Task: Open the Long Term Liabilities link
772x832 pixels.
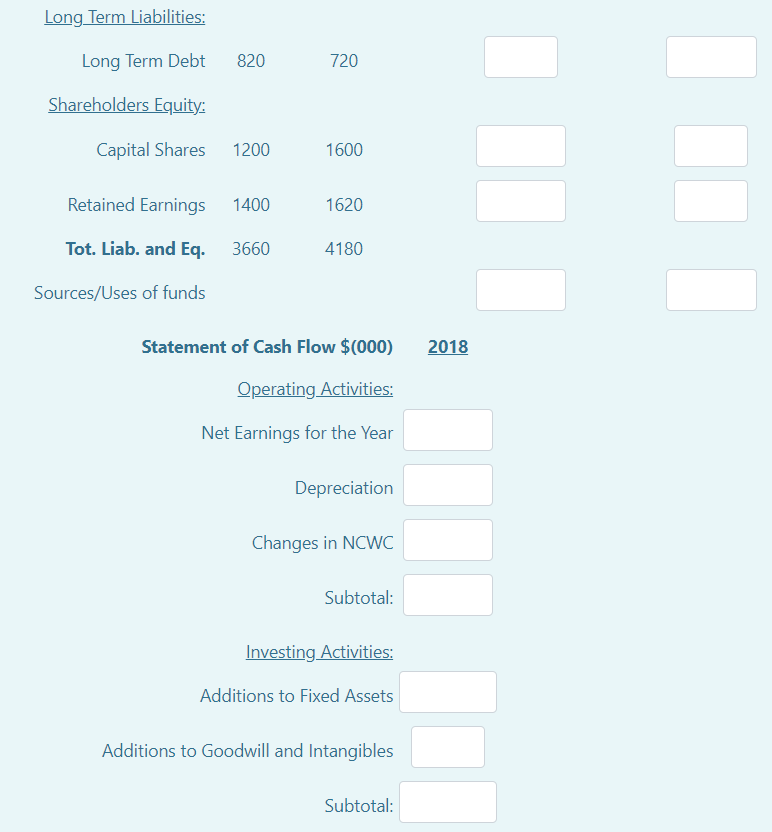Action: coord(124,16)
